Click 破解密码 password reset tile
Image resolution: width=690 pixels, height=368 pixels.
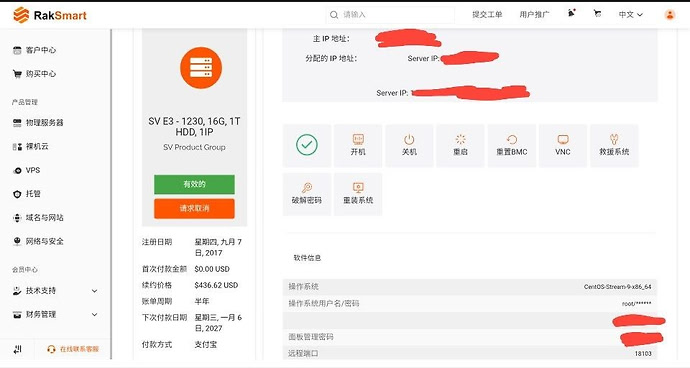(x=307, y=194)
